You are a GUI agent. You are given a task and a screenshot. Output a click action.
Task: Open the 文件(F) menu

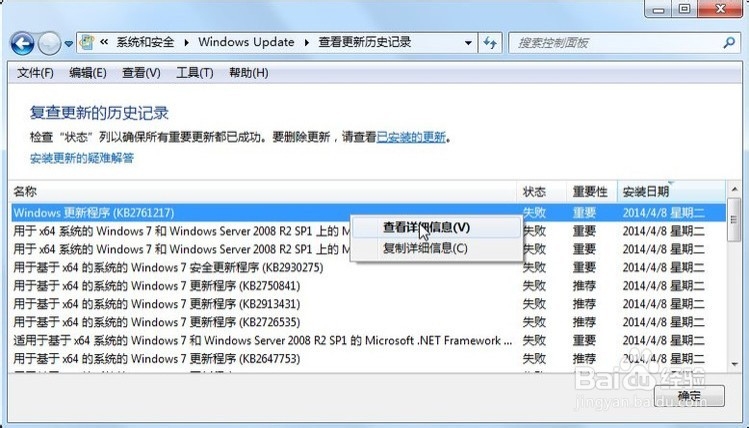tap(35, 73)
